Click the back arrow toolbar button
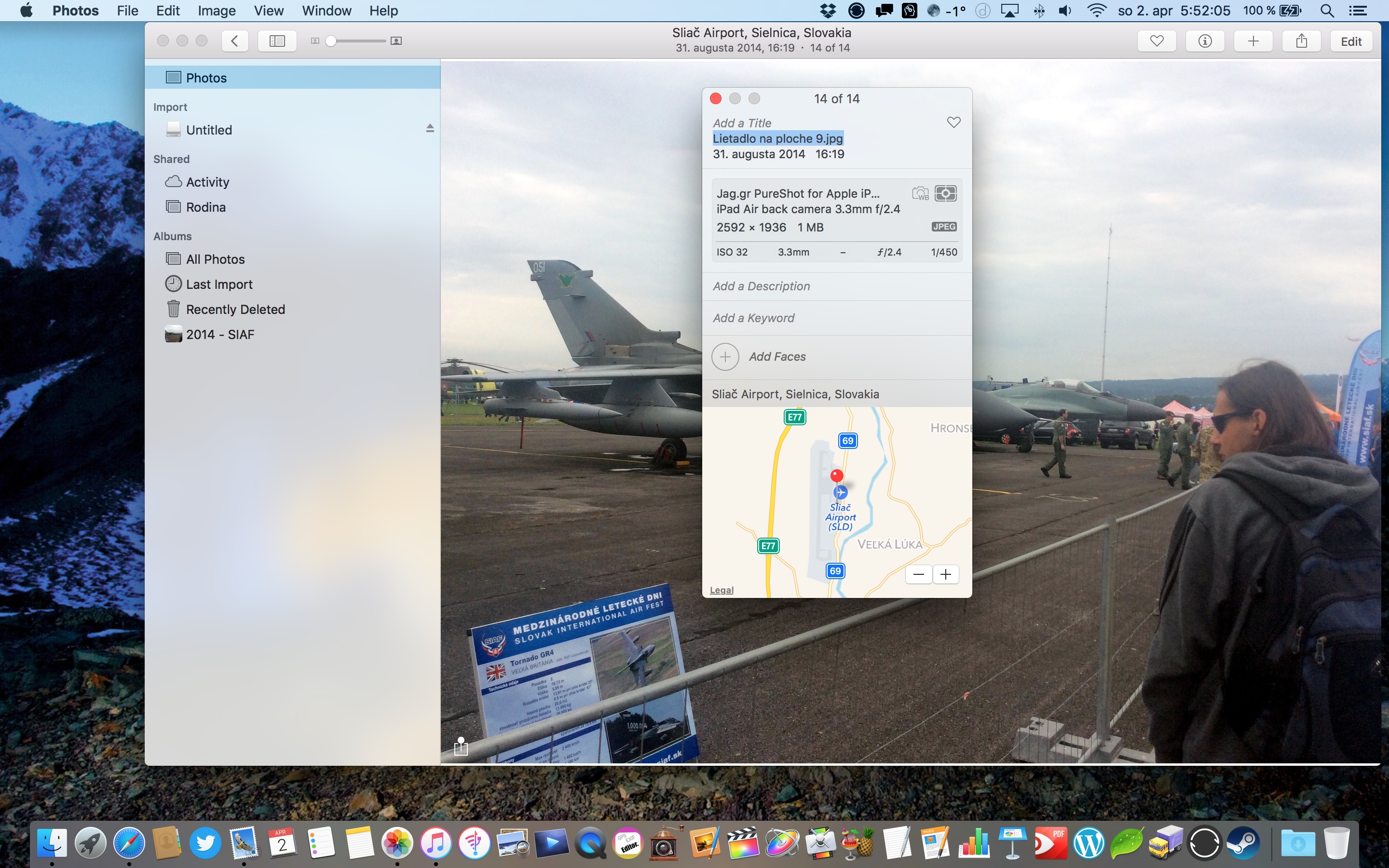1389x868 pixels. click(234, 41)
